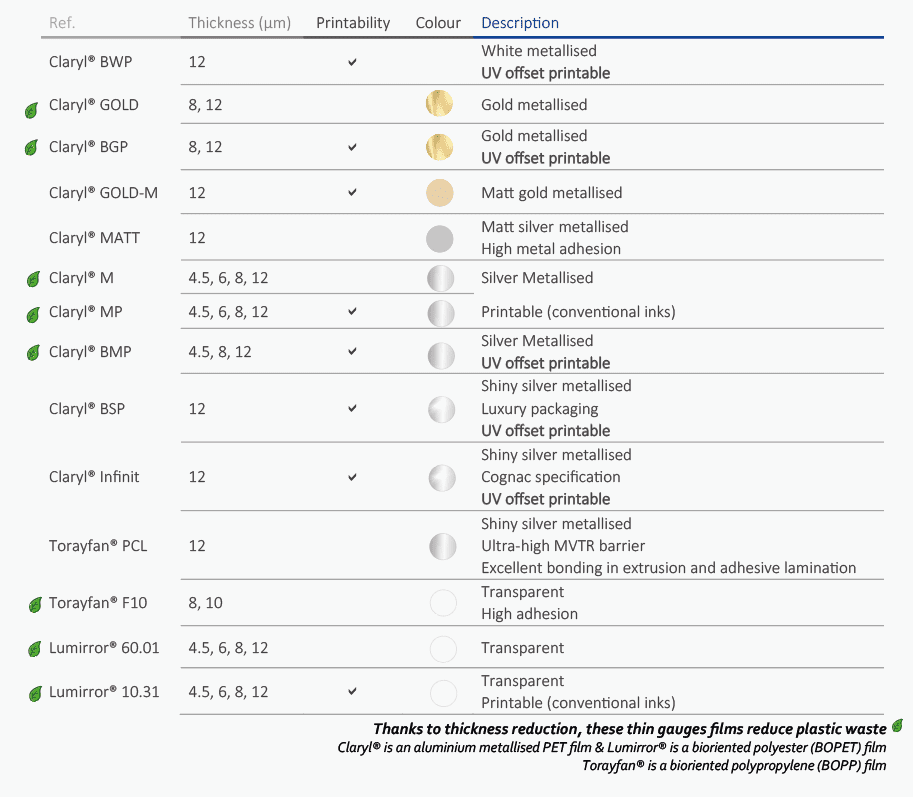
Task: Click the printability check mark for Claryl BGP
Action: click(x=352, y=147)
